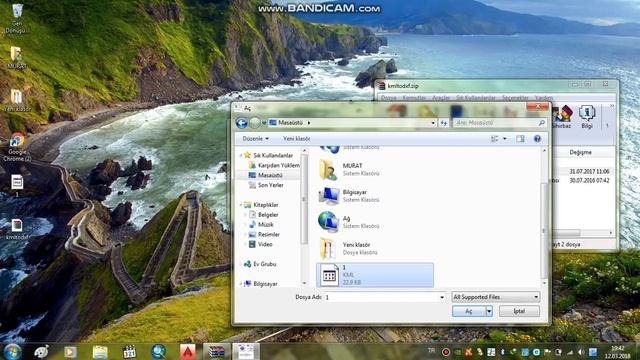640x360 pixels.
Task: Click the WinRAR taskbar button
Action: (216, 351)
